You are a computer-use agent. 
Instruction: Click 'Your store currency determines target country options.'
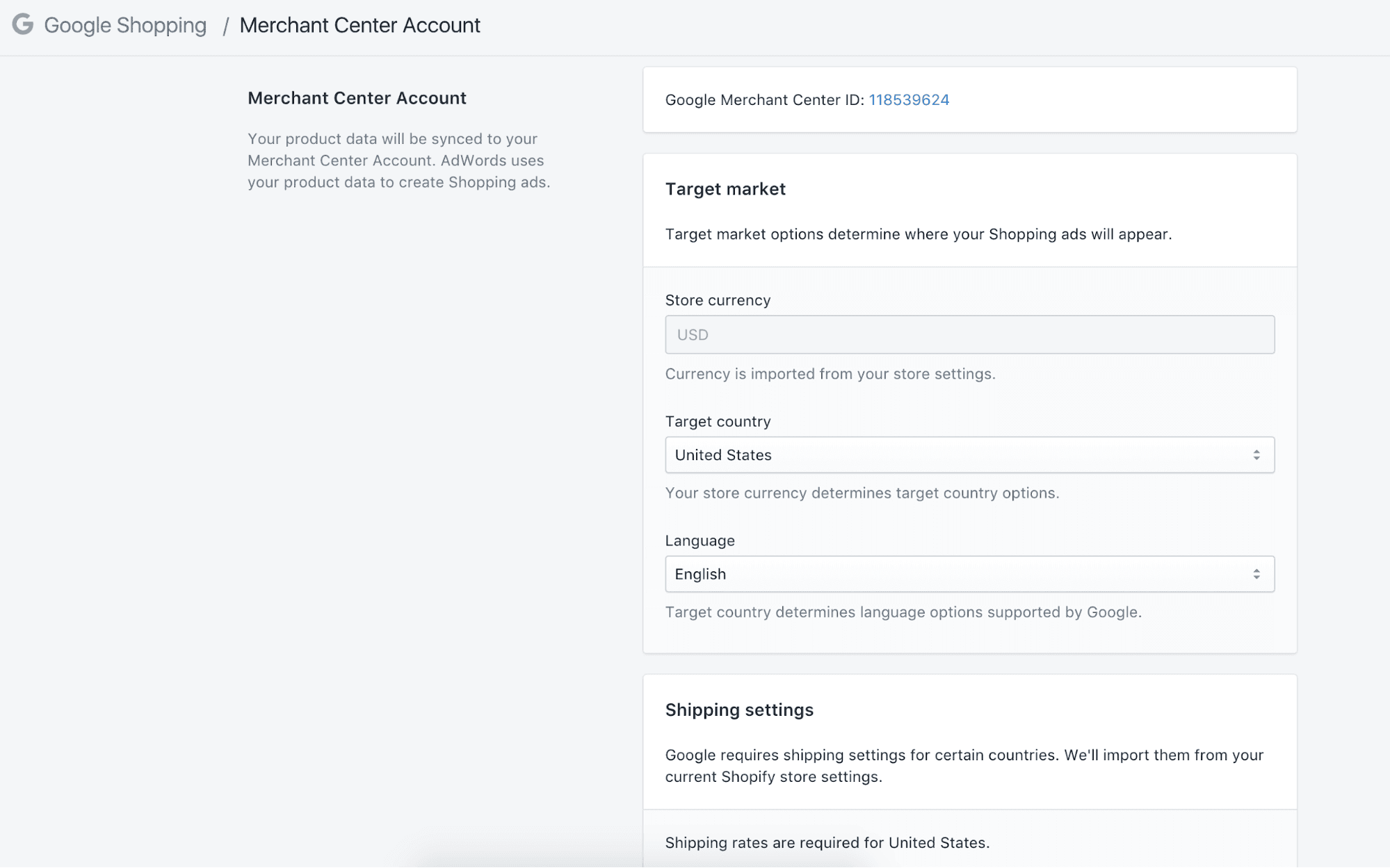[862, 493]
